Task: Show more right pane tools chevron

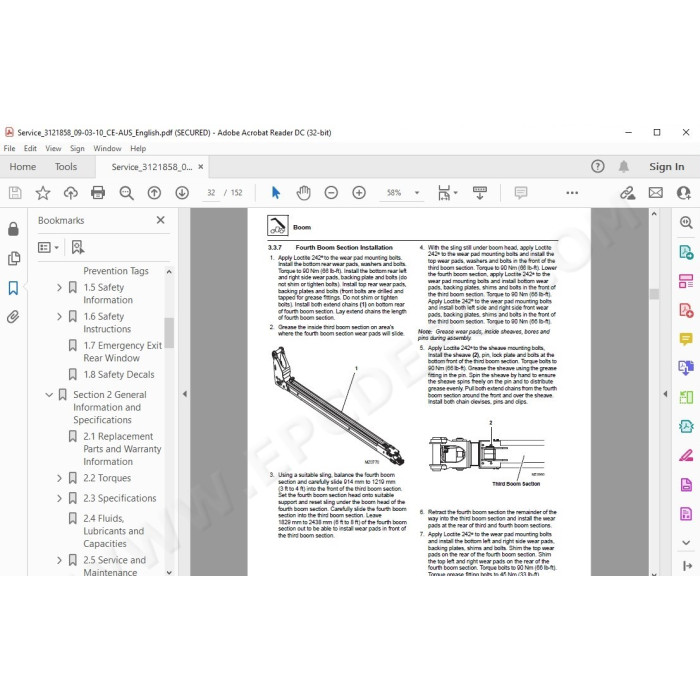Action: (x=686, y=542)
